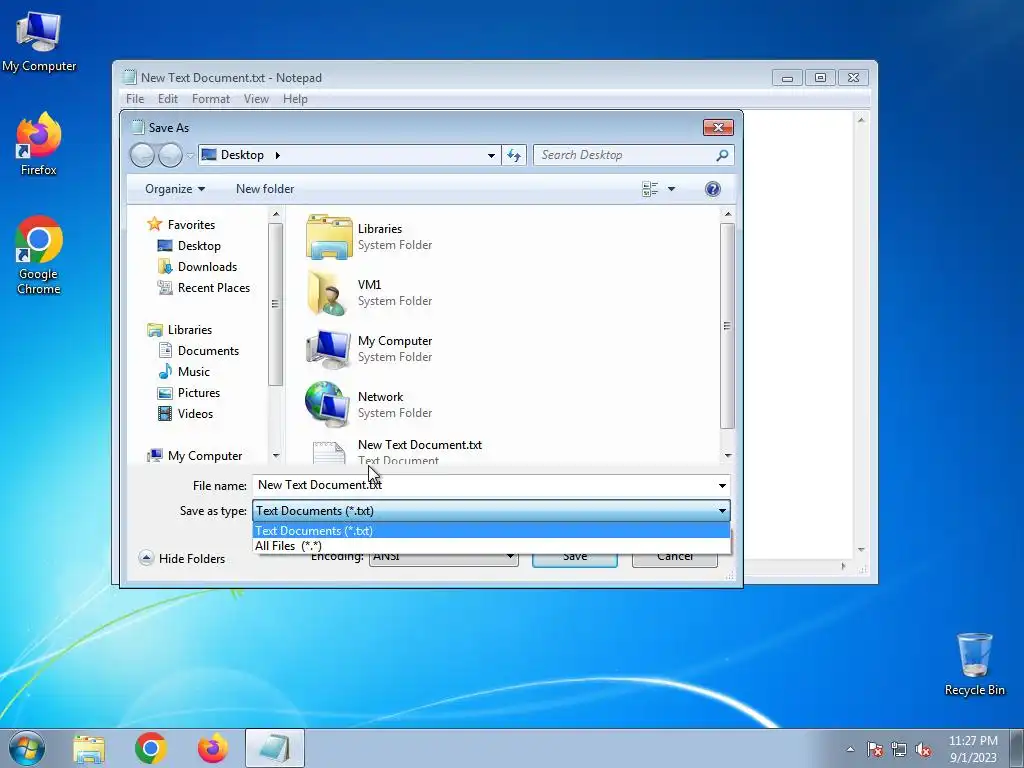
Task: Select Pictures library
Action: coord(189,392)
